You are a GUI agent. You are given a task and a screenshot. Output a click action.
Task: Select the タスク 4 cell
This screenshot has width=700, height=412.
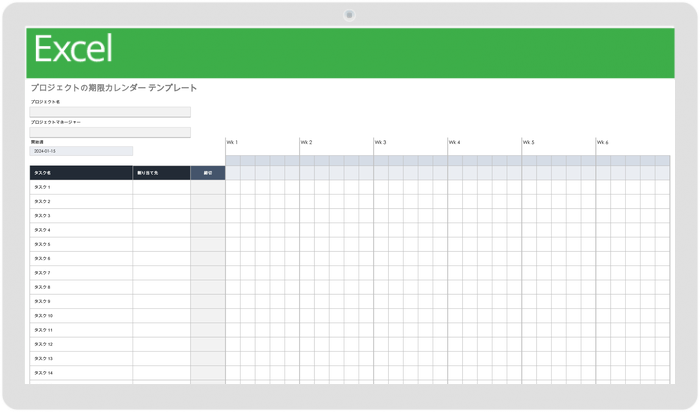coord(81,230)
